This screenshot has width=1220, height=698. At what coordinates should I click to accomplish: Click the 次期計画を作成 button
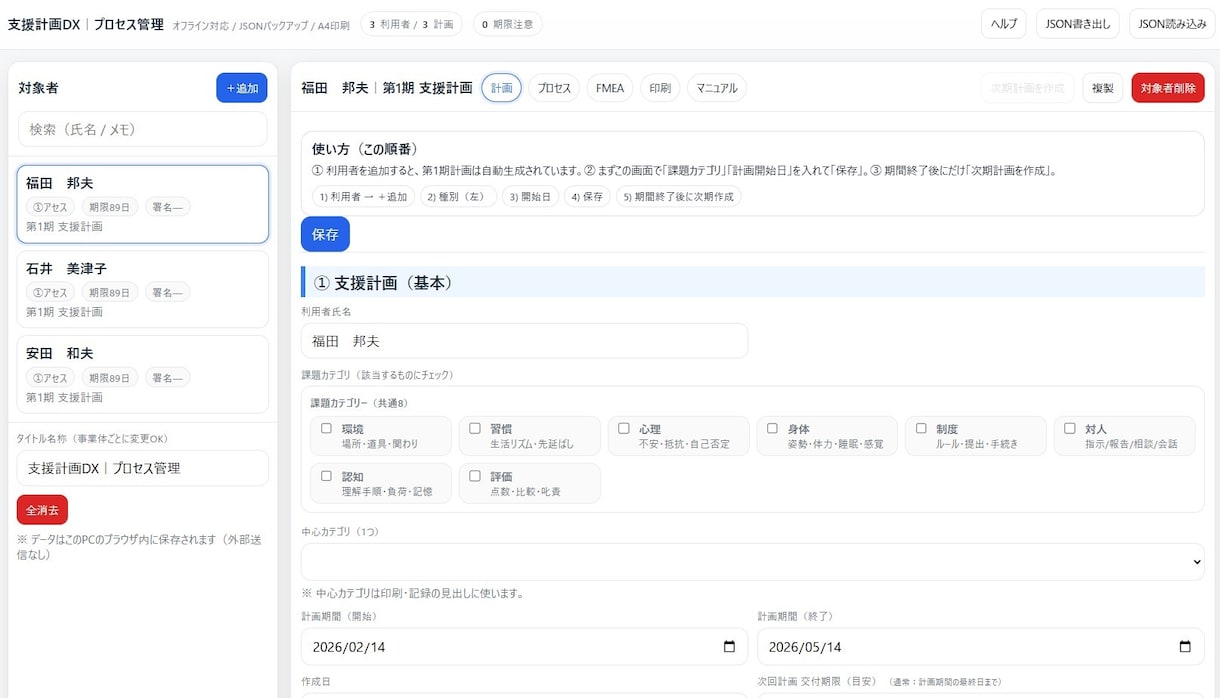pos(1028,88)
